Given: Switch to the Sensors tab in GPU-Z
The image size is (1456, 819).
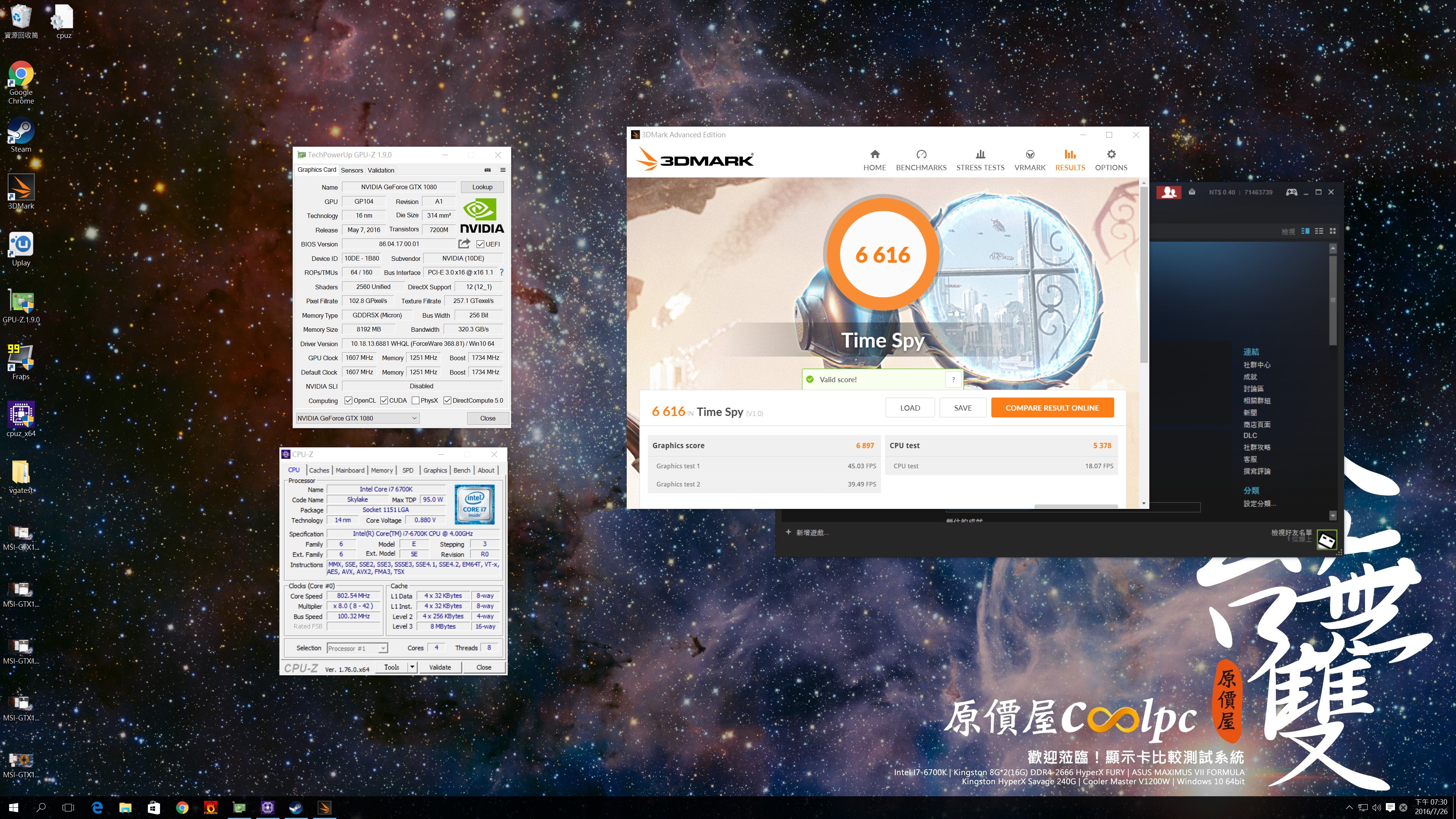Looking at the screenshot, I should (351, 170).
